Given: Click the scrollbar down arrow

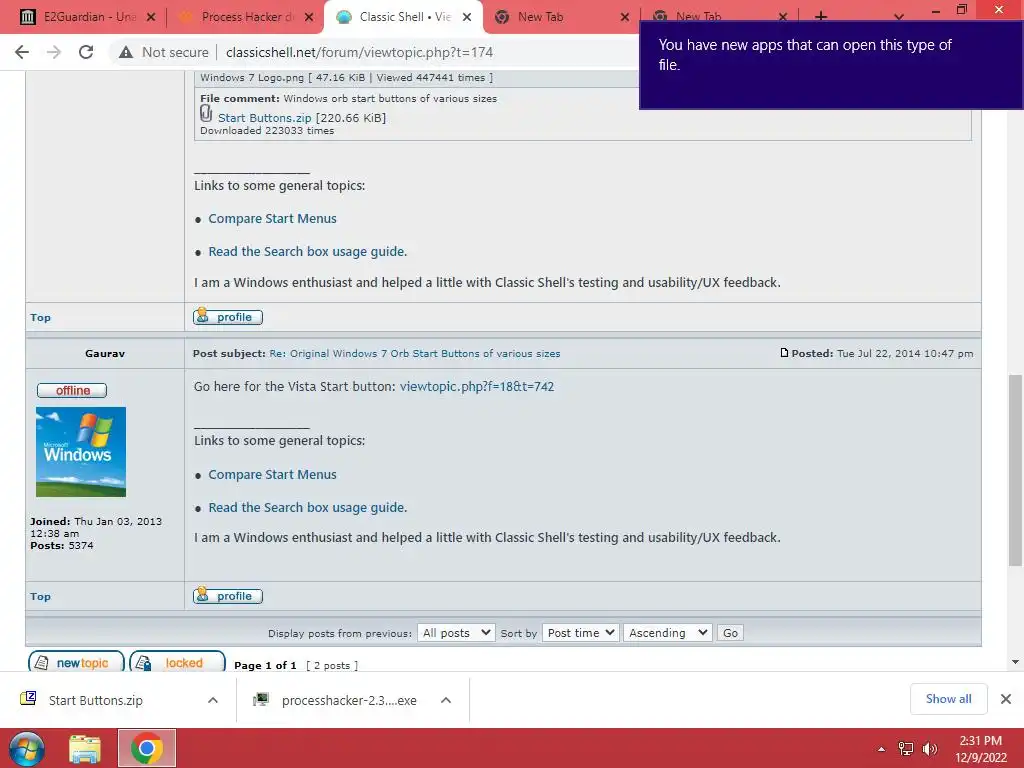Looking at the screenshot, I should click(x=1016, y=662).
